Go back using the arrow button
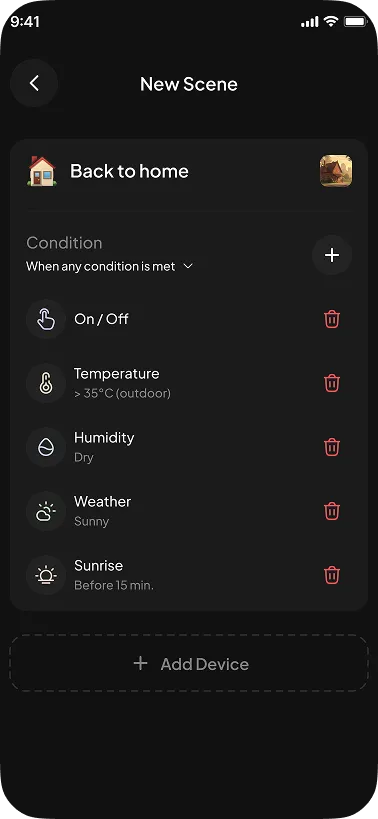Screen dimensions: 378x819 [x=34, y=84]
